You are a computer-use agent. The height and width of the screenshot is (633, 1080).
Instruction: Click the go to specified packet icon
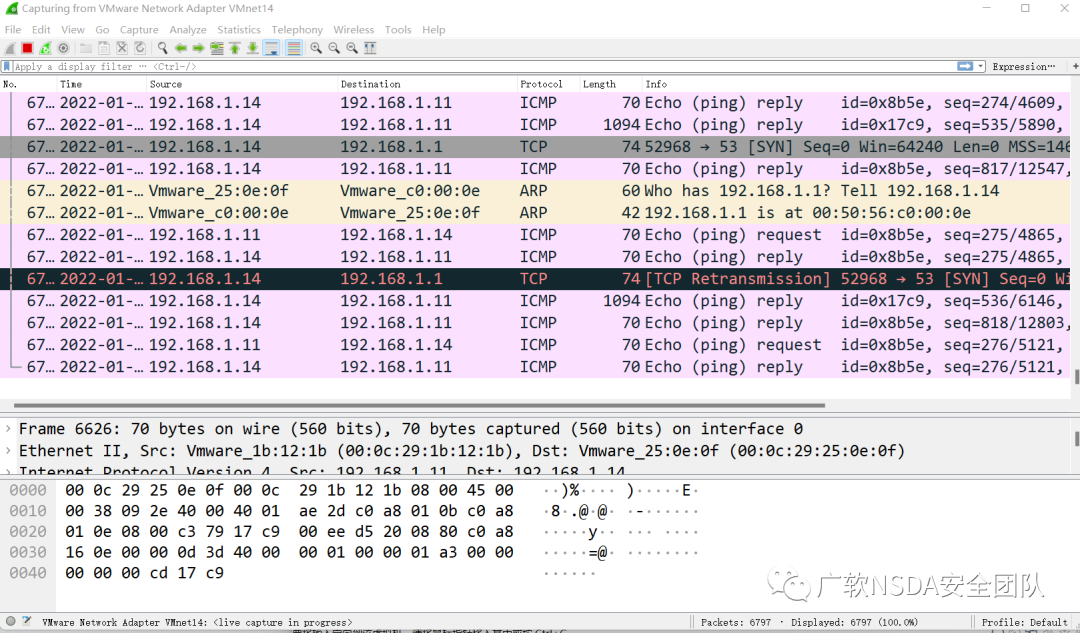217,48
